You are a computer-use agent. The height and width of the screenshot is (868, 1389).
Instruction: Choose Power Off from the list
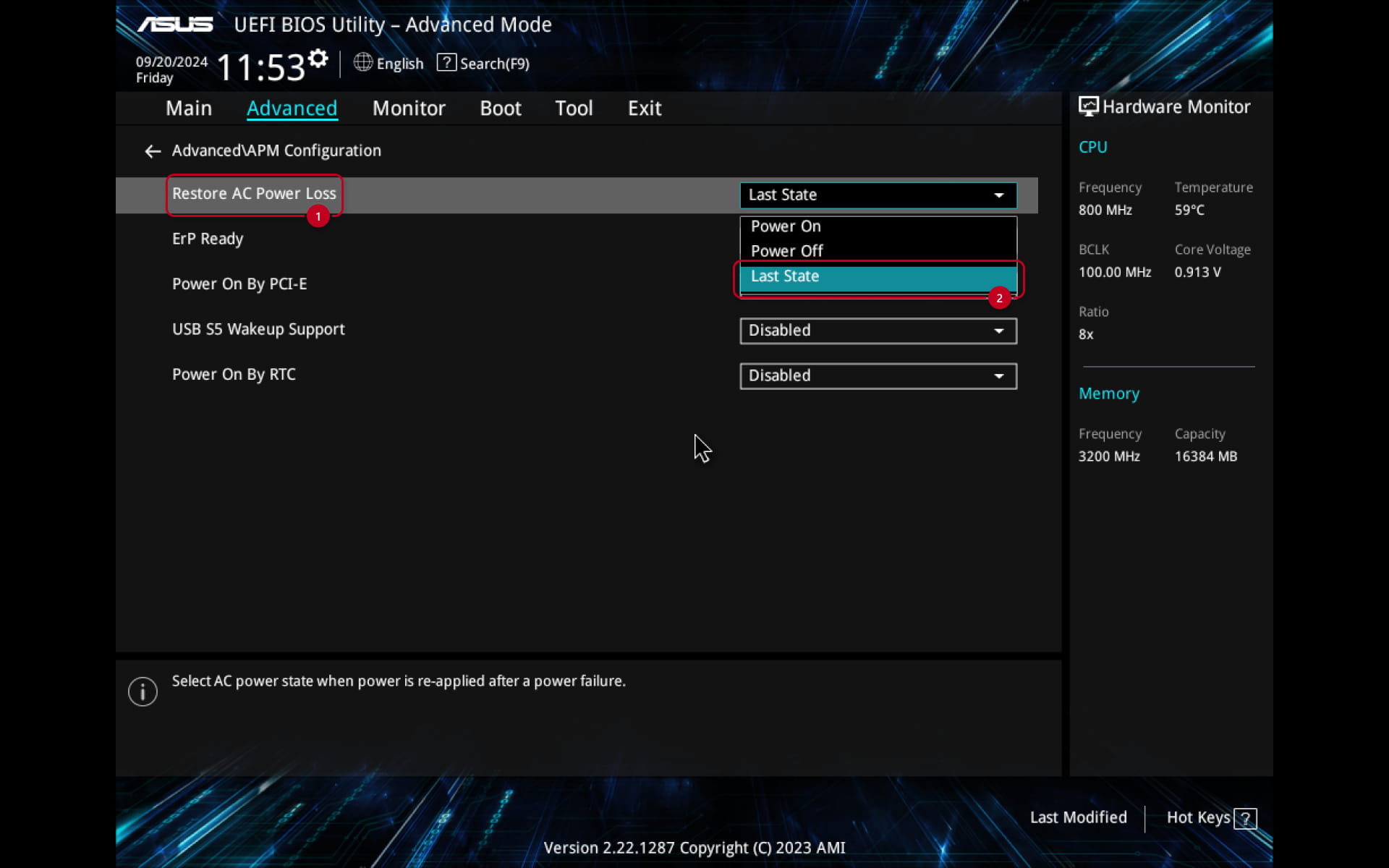point(878,251)
